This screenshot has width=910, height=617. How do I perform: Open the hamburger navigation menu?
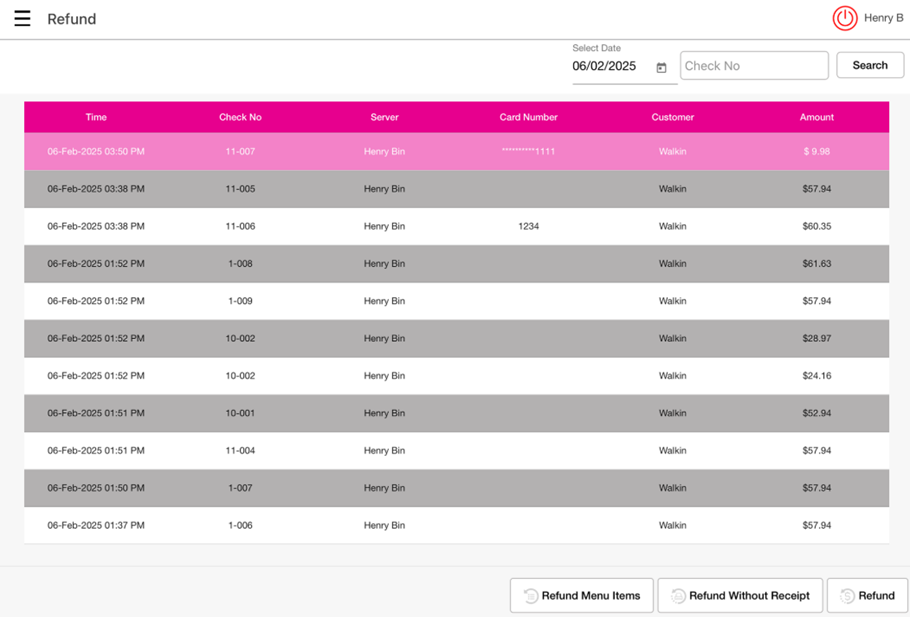22,19
